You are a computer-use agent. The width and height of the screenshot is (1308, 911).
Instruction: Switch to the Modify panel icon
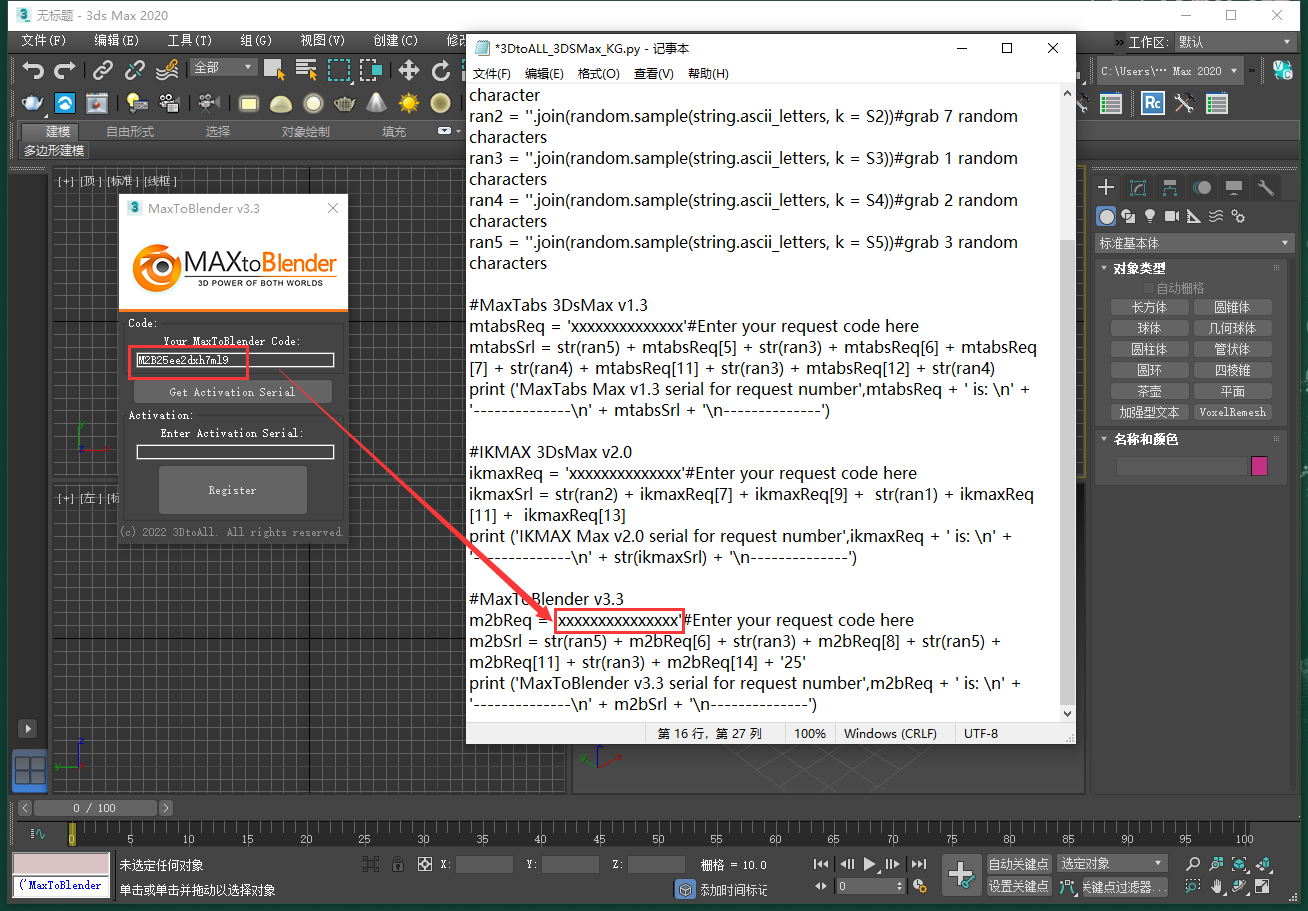[x=1138, y=188]
